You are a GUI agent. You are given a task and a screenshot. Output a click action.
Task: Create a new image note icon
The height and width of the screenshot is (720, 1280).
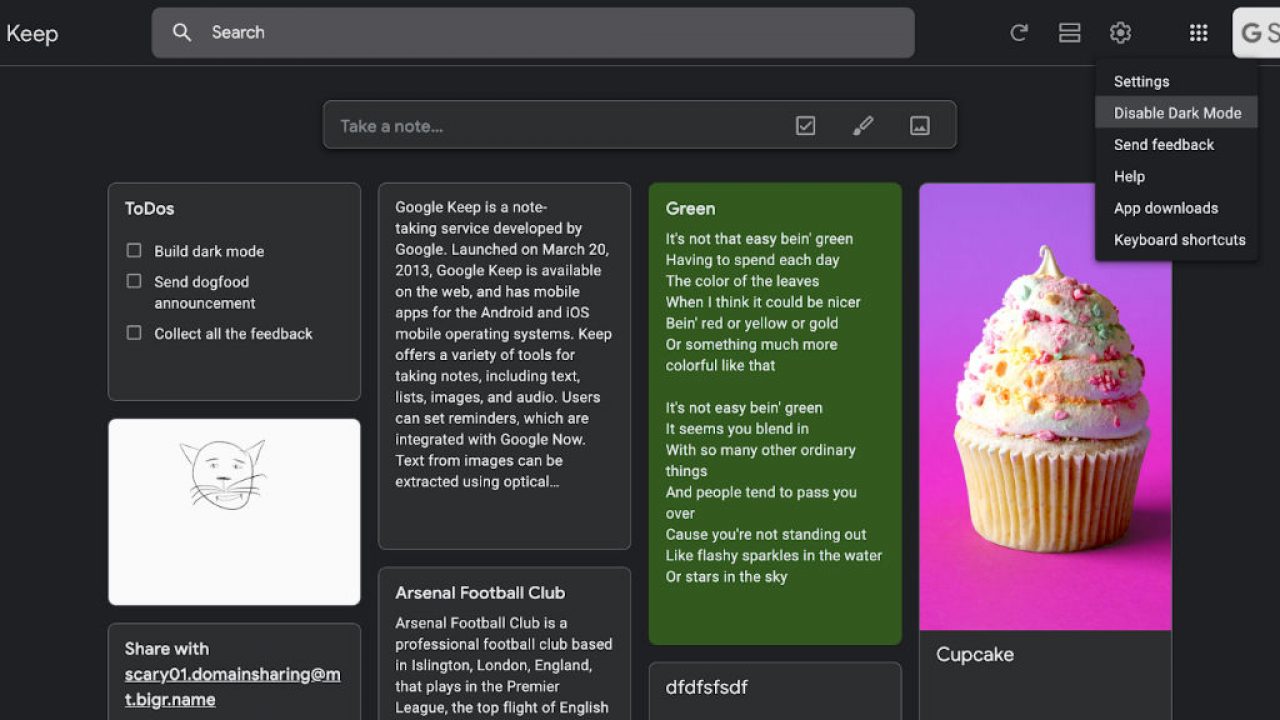point(919,126)
